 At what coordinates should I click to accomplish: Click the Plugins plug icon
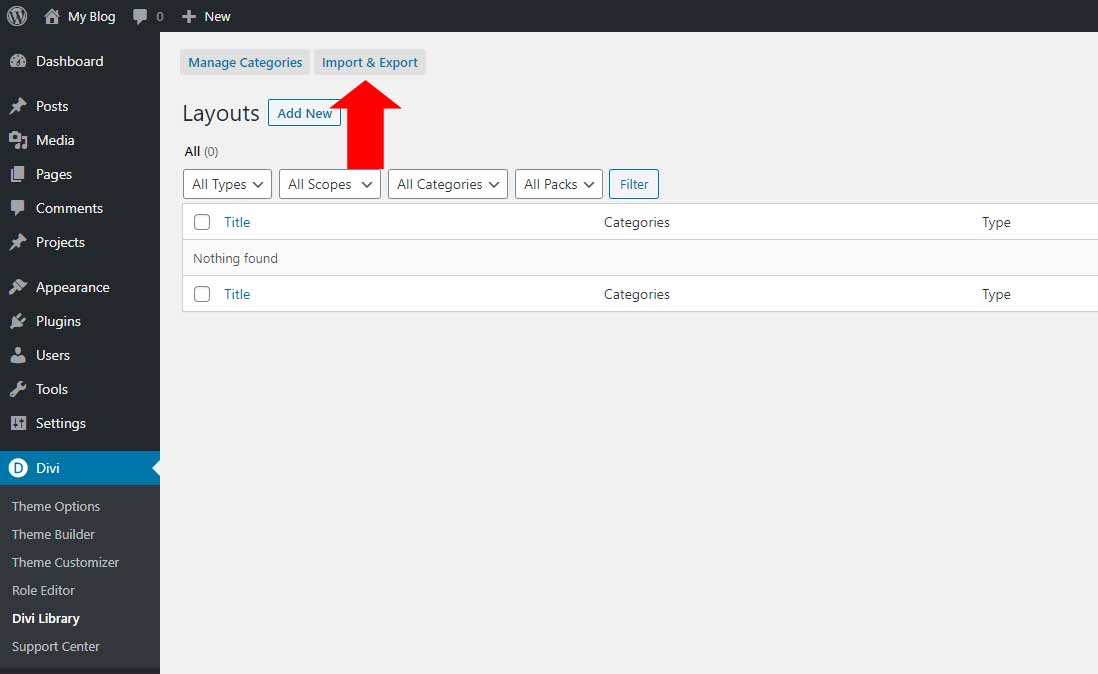18,321
